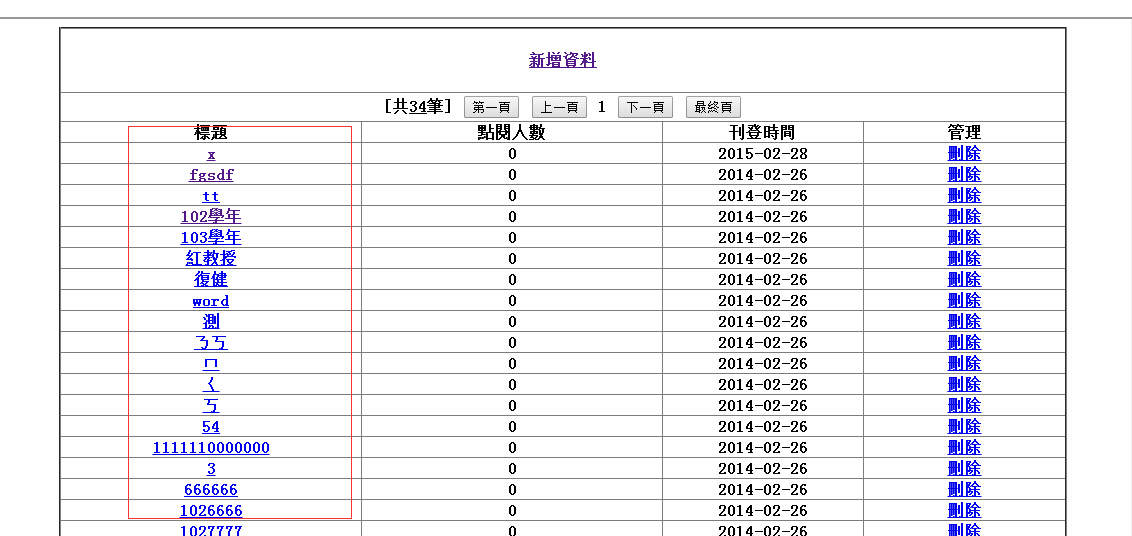Open the 54 entry

(x=211, y=427)
